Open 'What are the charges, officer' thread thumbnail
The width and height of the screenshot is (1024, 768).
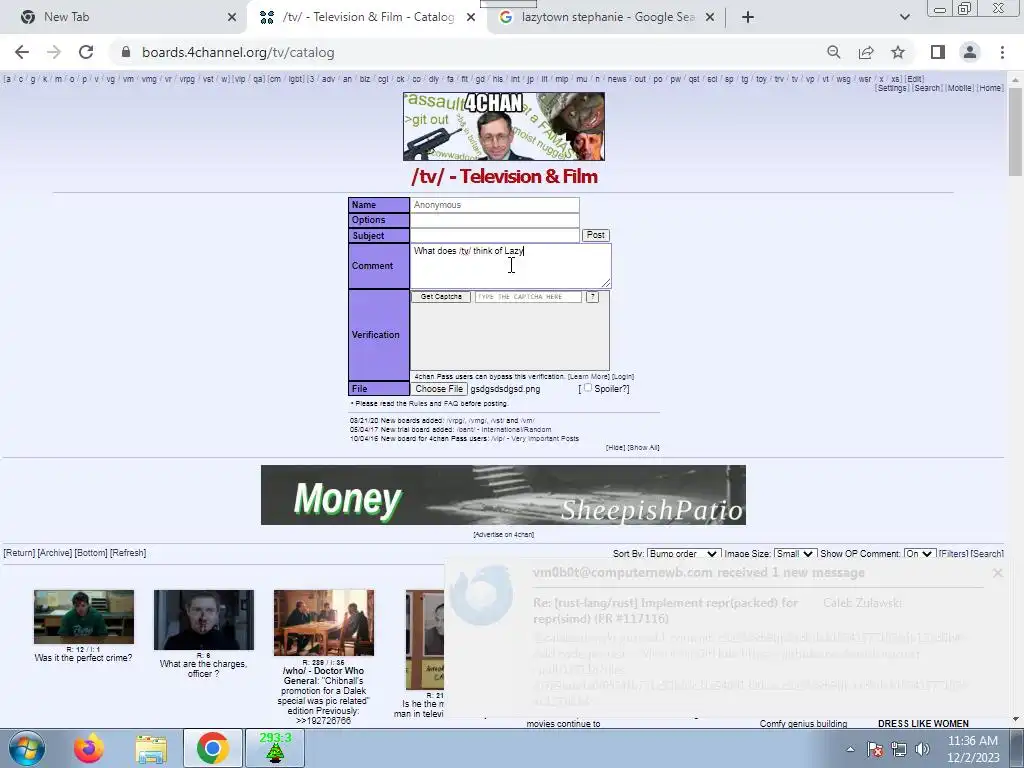tap(204, 620)
